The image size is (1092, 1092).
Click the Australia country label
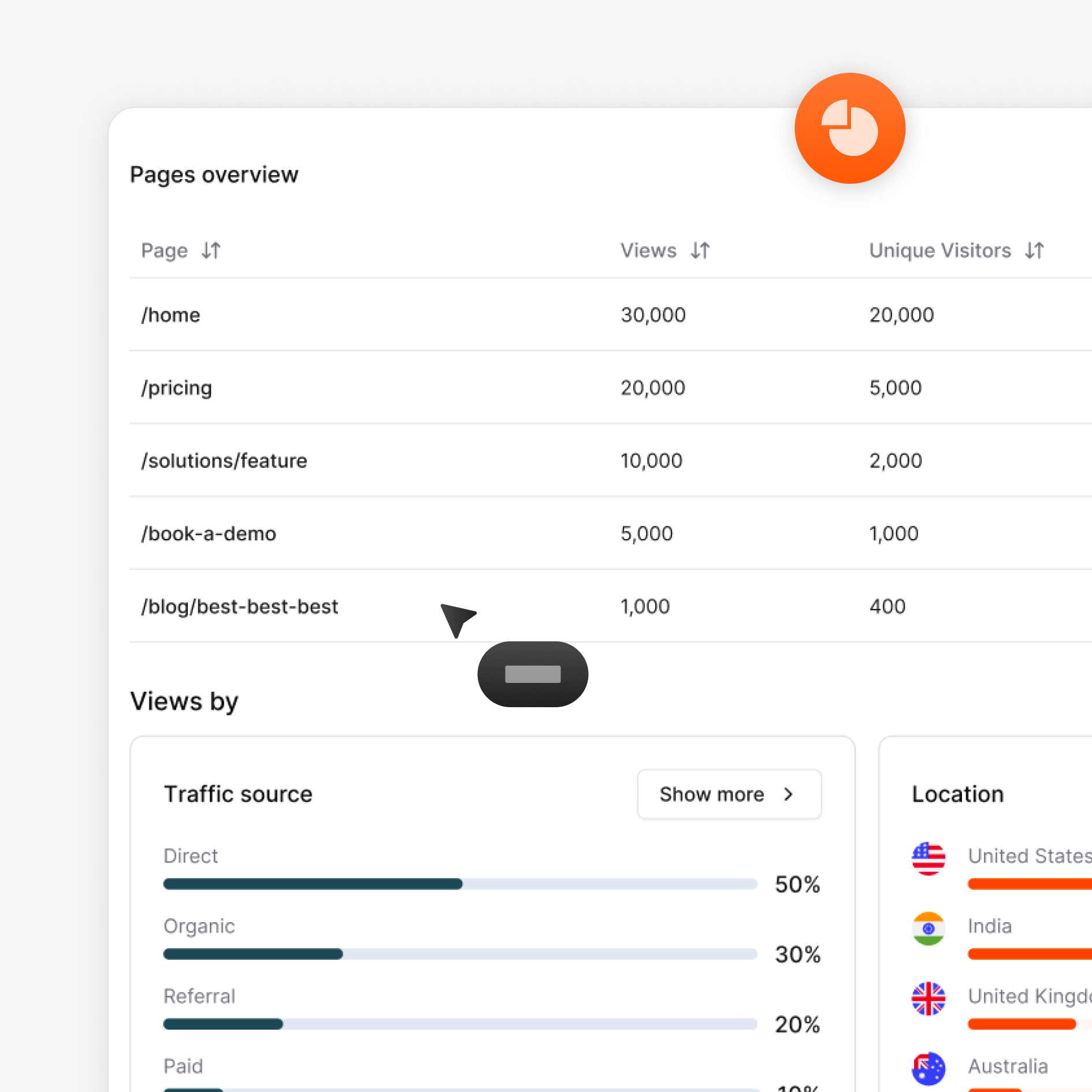tap(1008, 1066)
